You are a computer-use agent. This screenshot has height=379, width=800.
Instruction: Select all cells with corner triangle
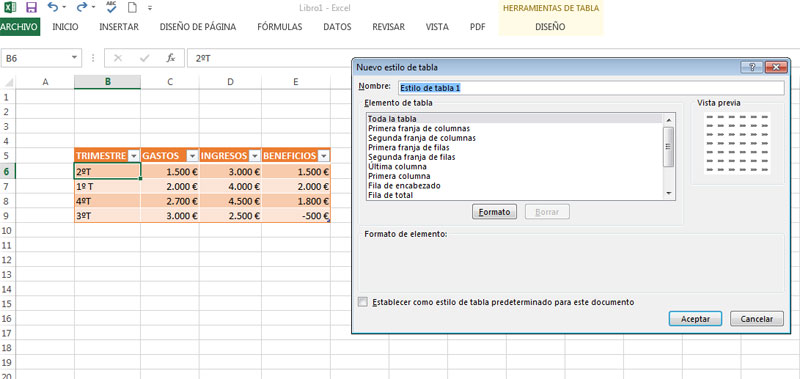[x=9, y=82]
